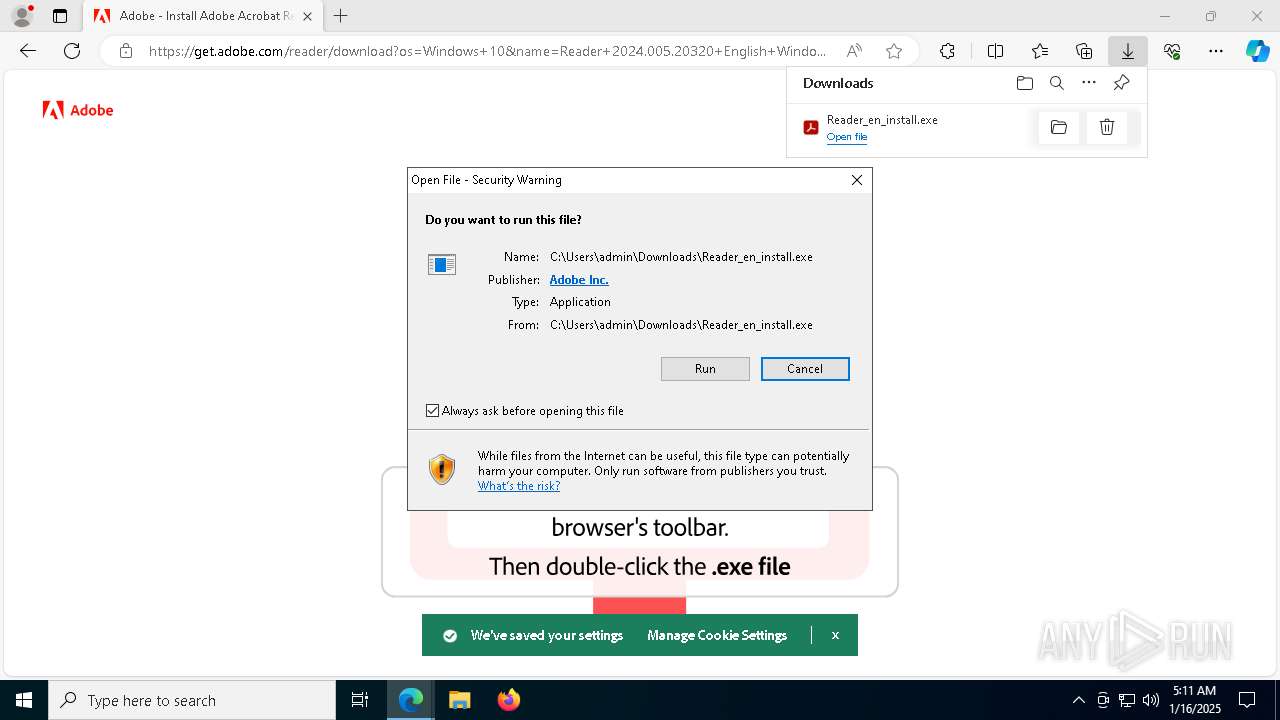This screenshot has width=1280, height=720.
Task: Open more options in Downloads panel
Action: tap(1089, 83)
